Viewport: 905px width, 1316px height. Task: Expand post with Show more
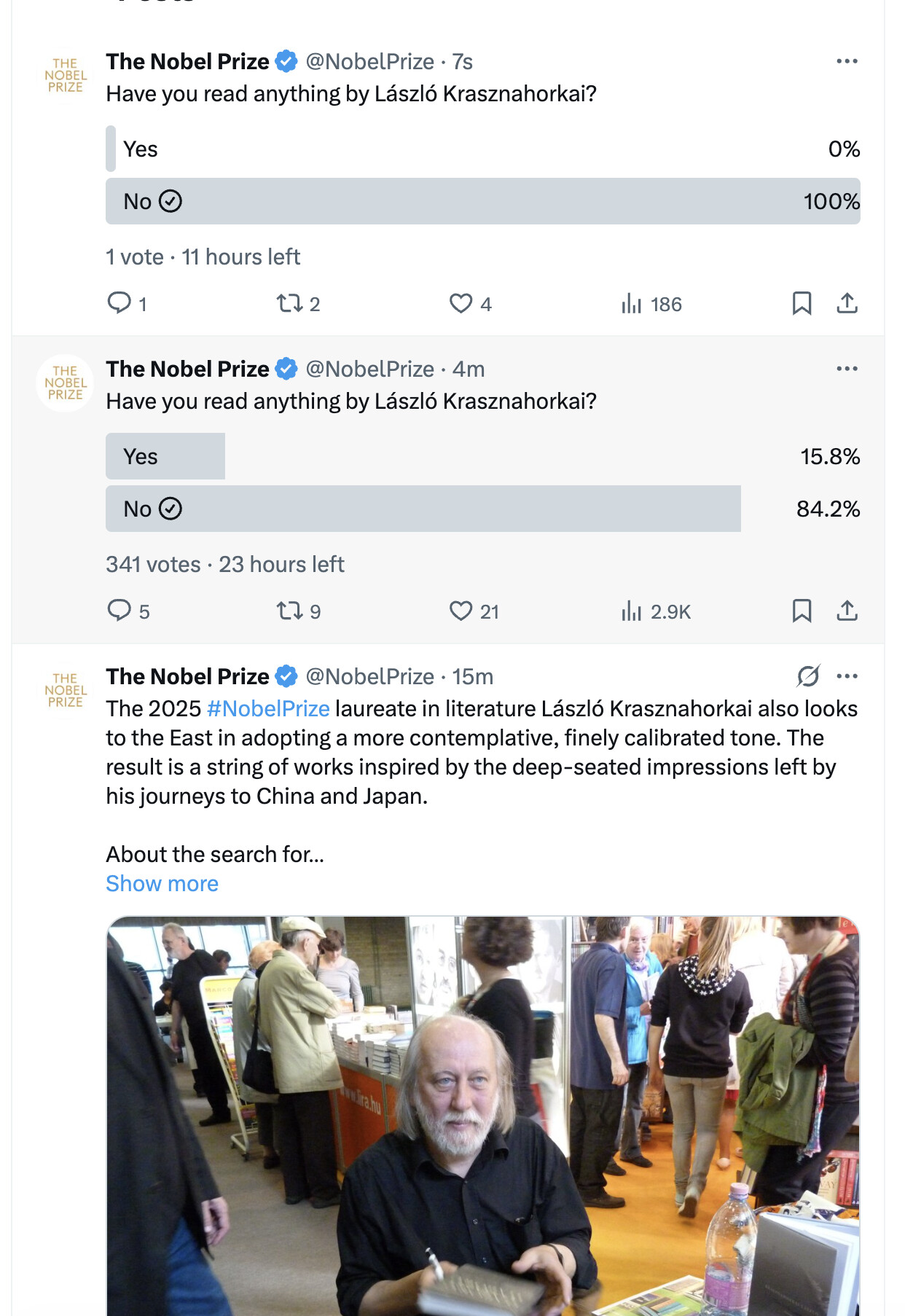coord(162,884)
